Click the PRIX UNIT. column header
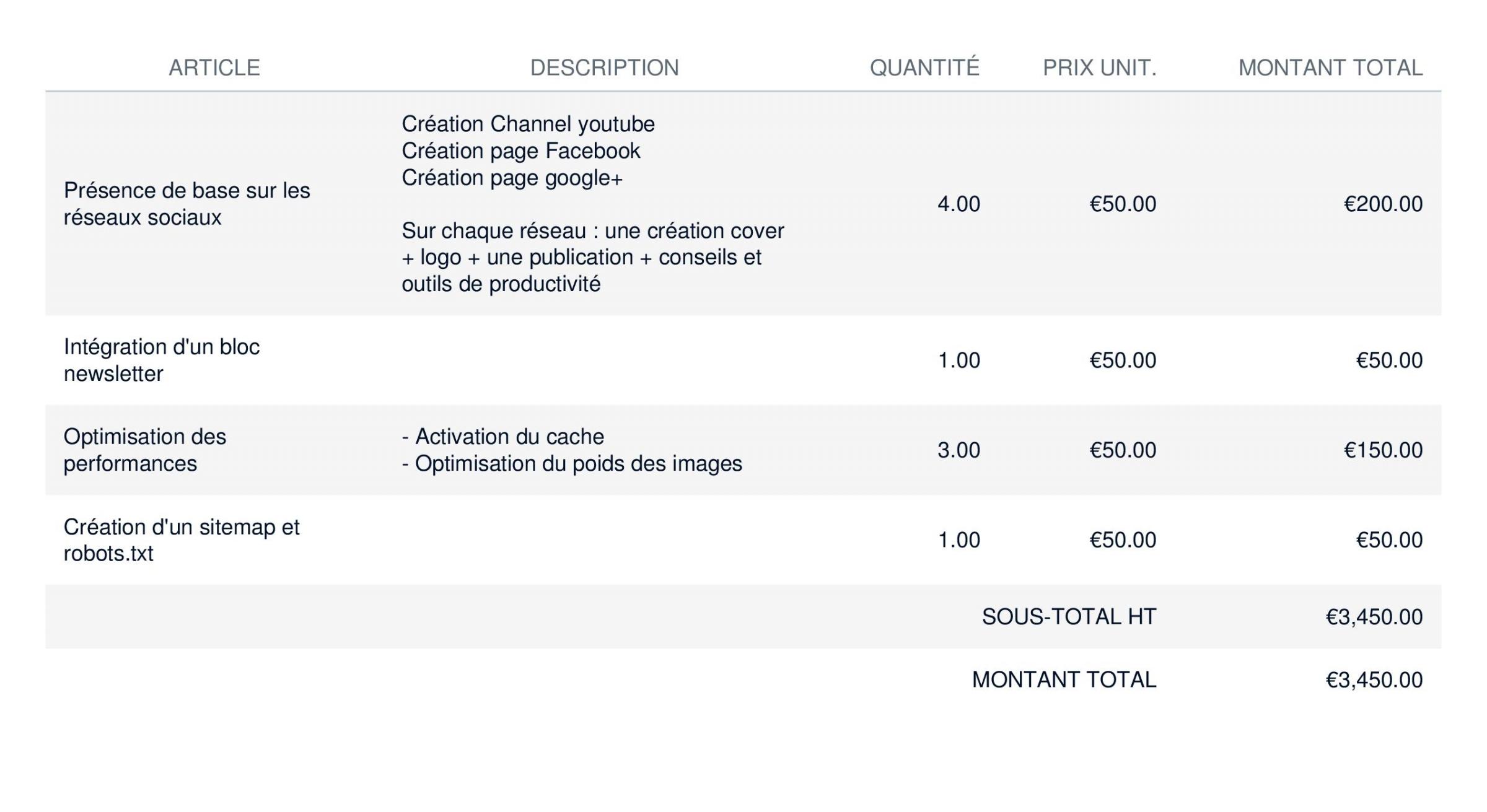Image resolution: width=1487 pixels, height=812 pixels. 1099,68
